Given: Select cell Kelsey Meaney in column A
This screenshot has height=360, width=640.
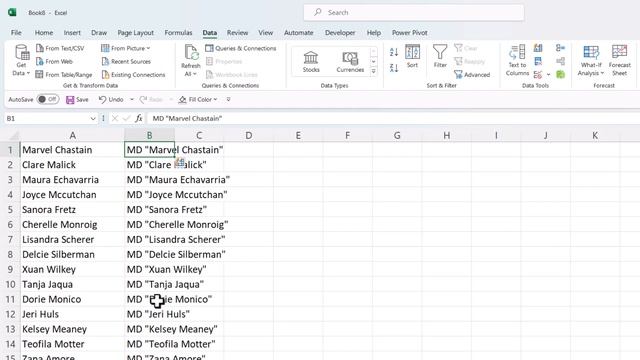Looking at the screenshot, I should (72, 329).
